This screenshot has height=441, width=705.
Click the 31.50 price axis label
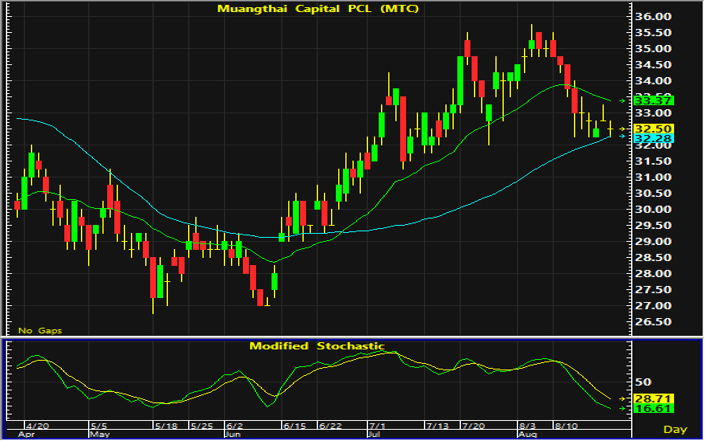[x=653, y=161]
